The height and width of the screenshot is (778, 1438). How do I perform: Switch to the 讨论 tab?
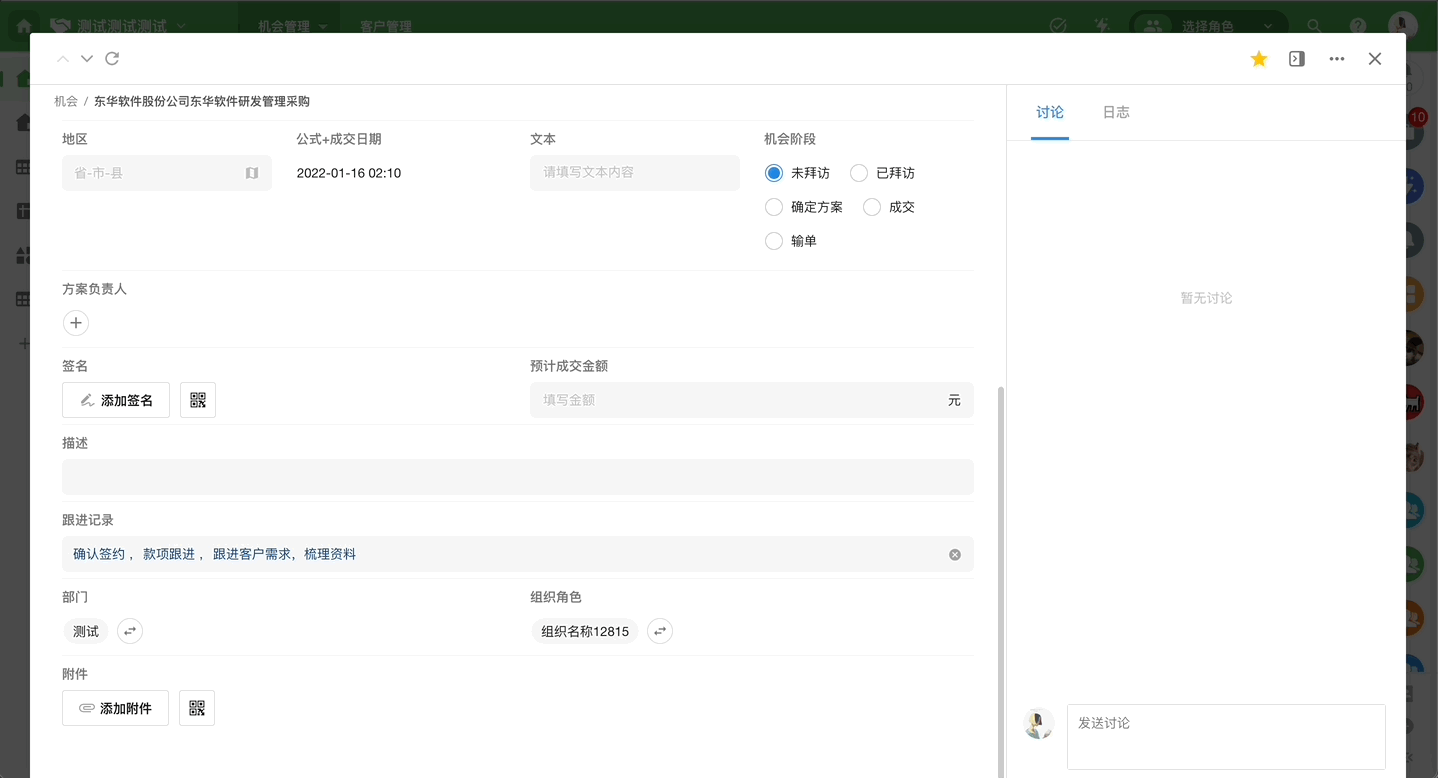tap(1050, 112)
